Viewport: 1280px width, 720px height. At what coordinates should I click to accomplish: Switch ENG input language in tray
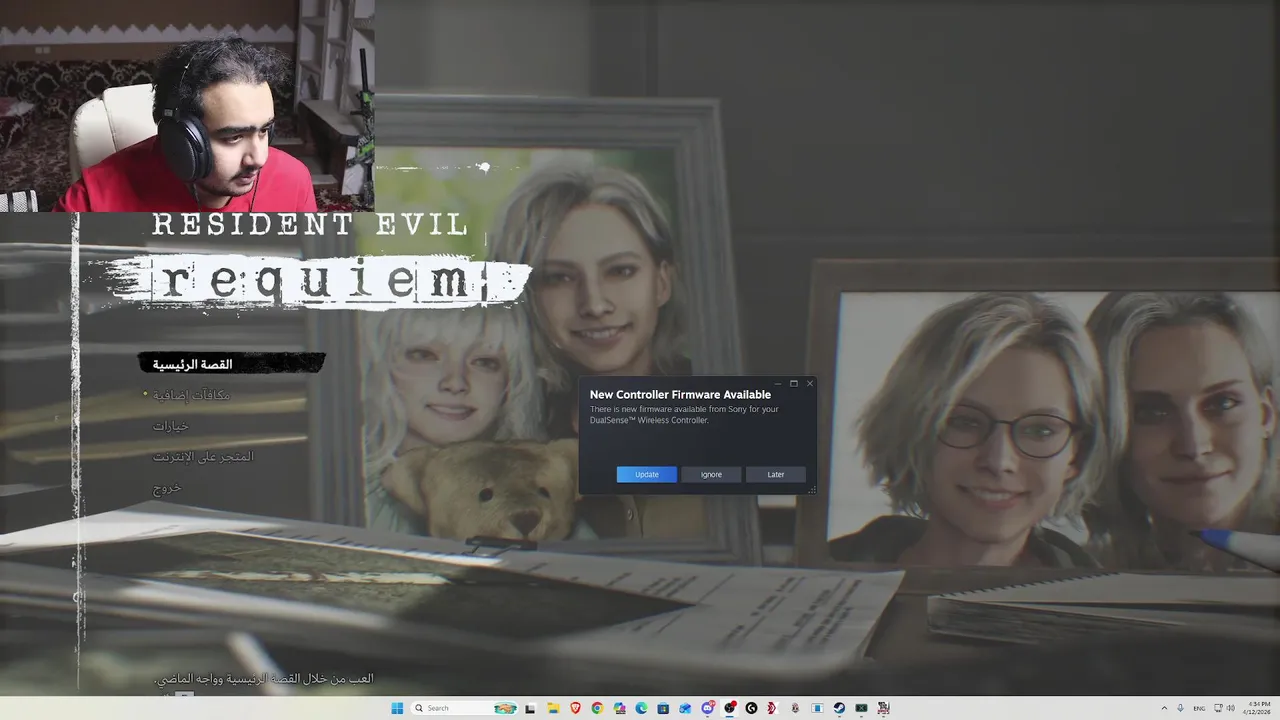1199,708
